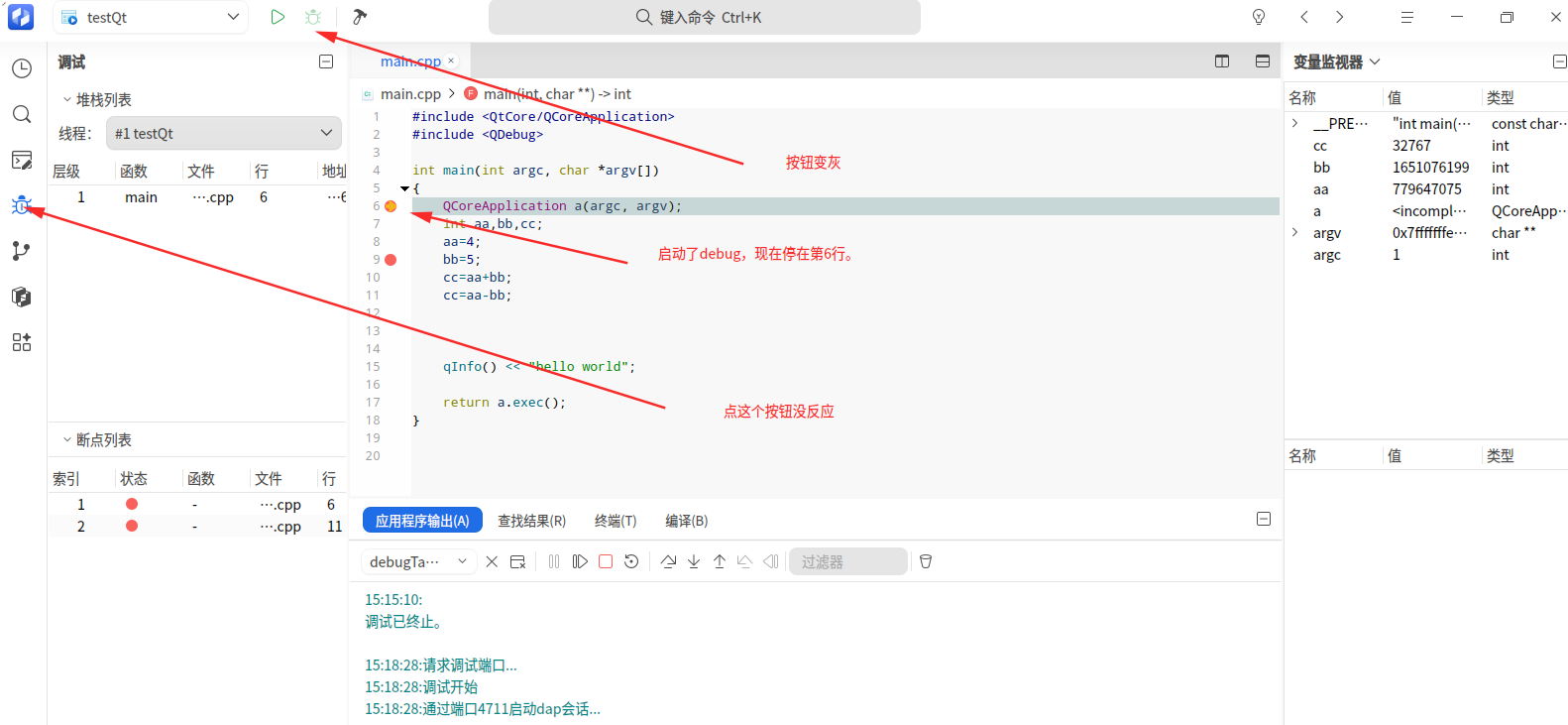Expand the __PRE variable row

[x=1294, y=123]
